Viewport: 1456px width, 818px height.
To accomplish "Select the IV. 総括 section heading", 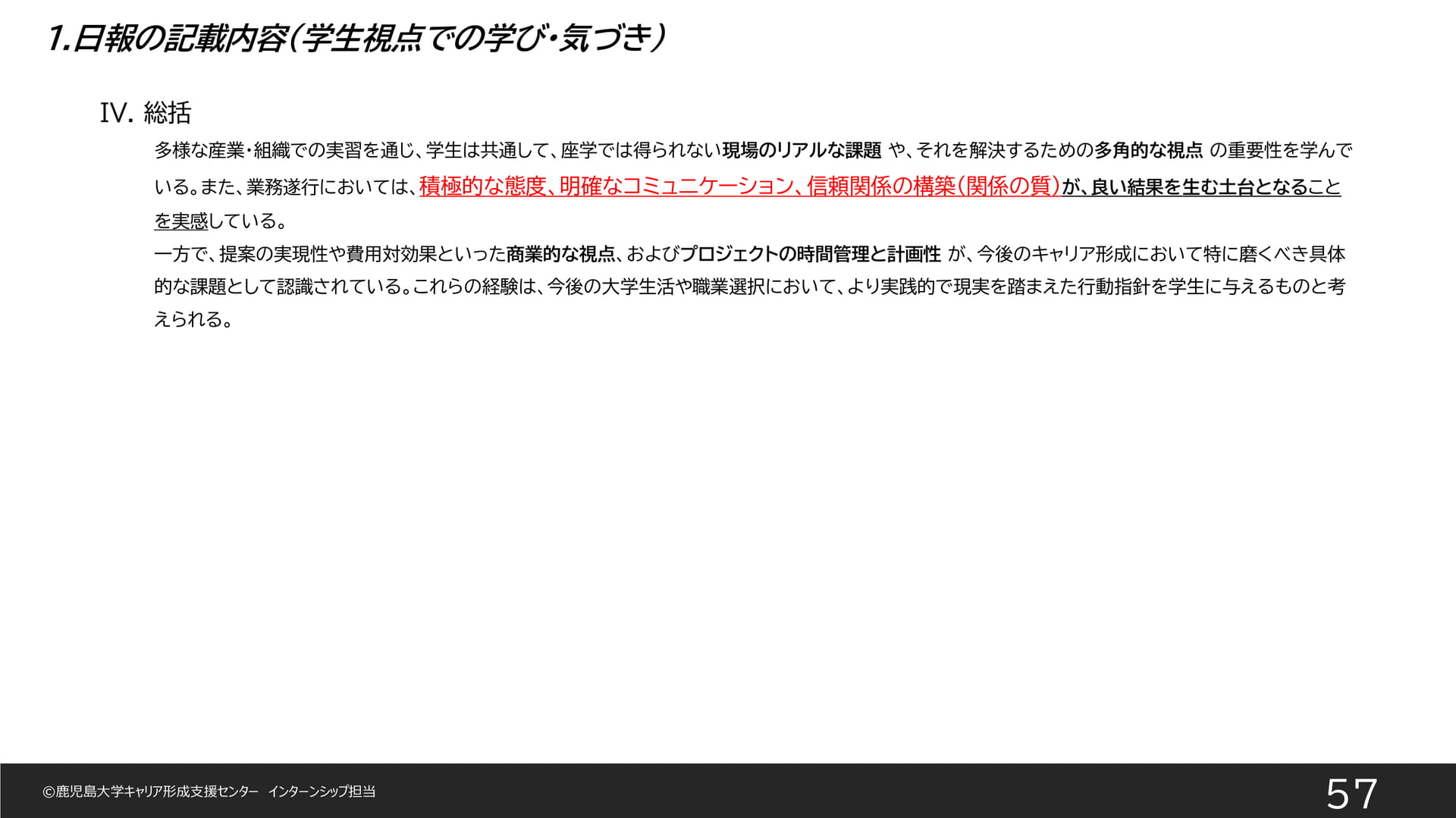I will (x=146, y=113).
